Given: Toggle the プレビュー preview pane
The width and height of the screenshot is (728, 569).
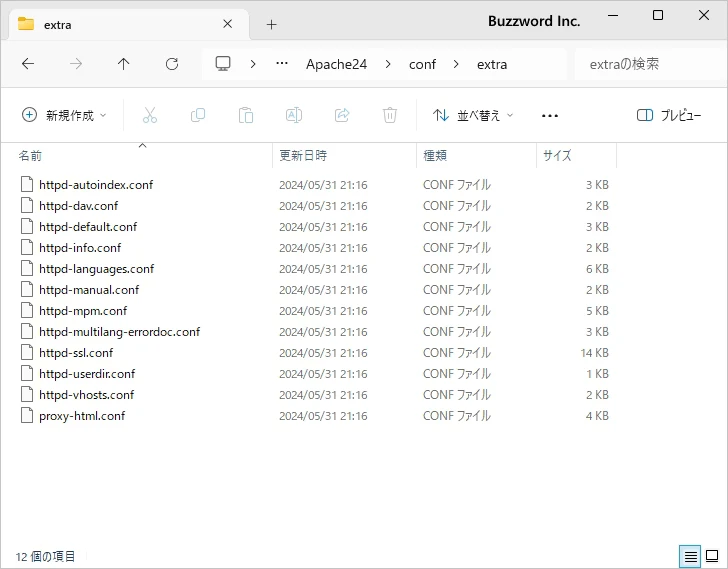Looking at the screenshot, I should pos(669,115).
